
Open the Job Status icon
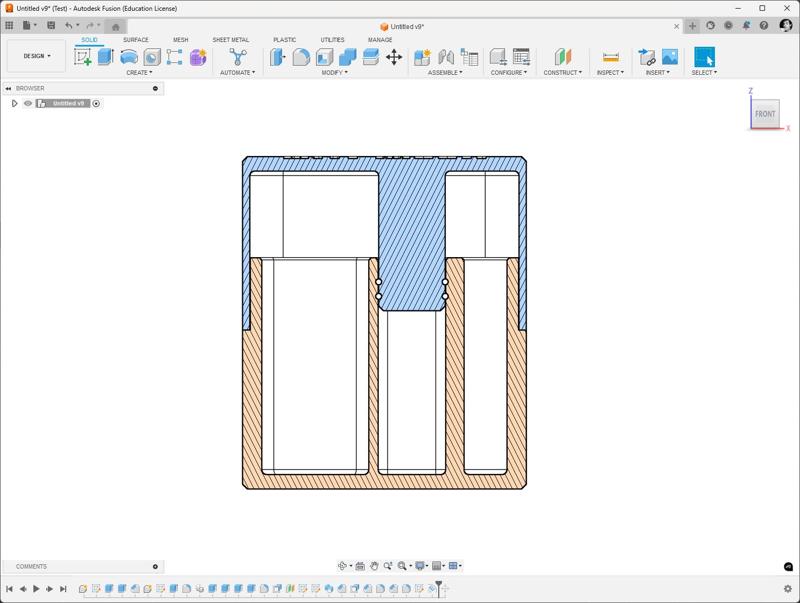point(728,26)
